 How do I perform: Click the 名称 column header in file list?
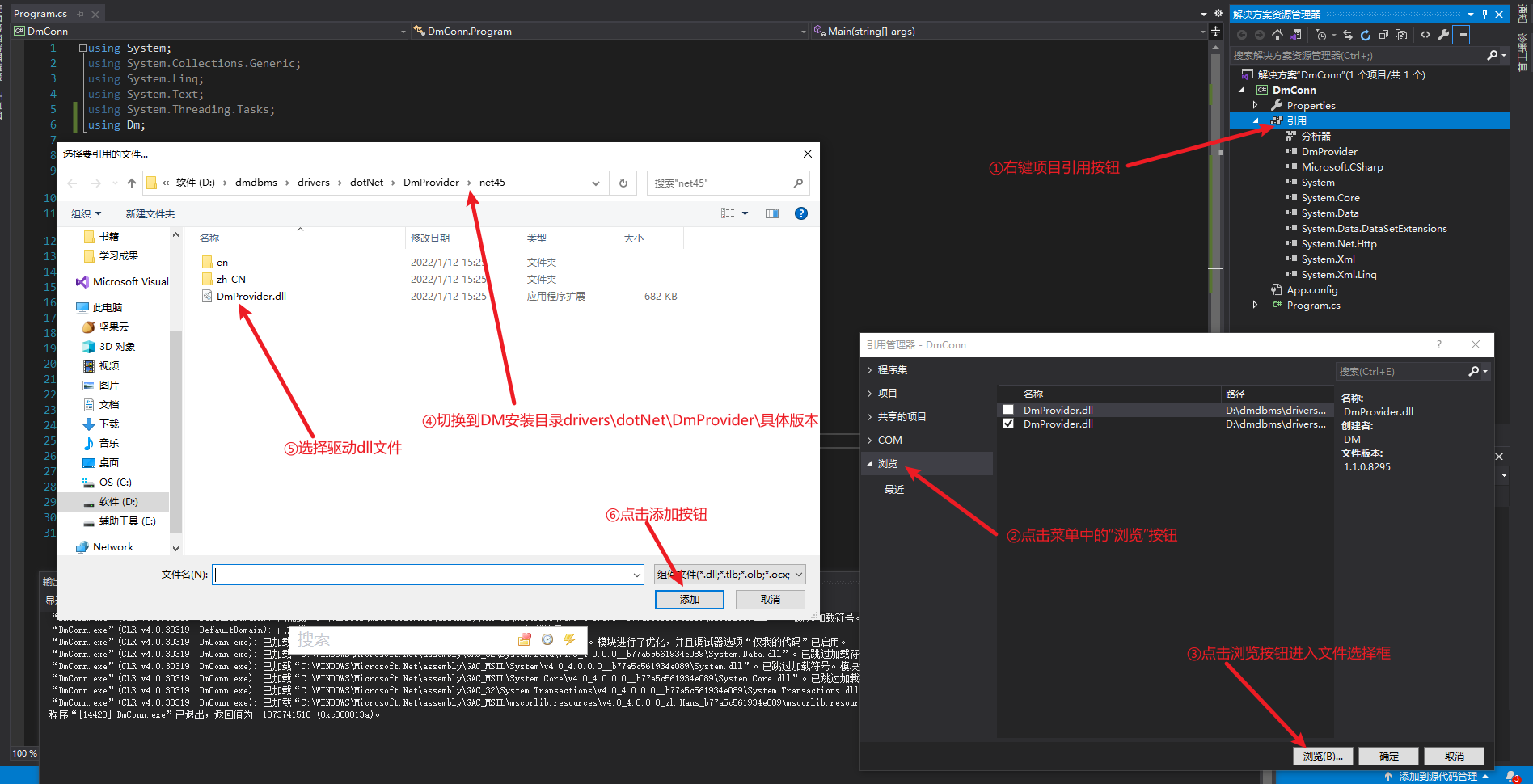(x=209, y=238)
